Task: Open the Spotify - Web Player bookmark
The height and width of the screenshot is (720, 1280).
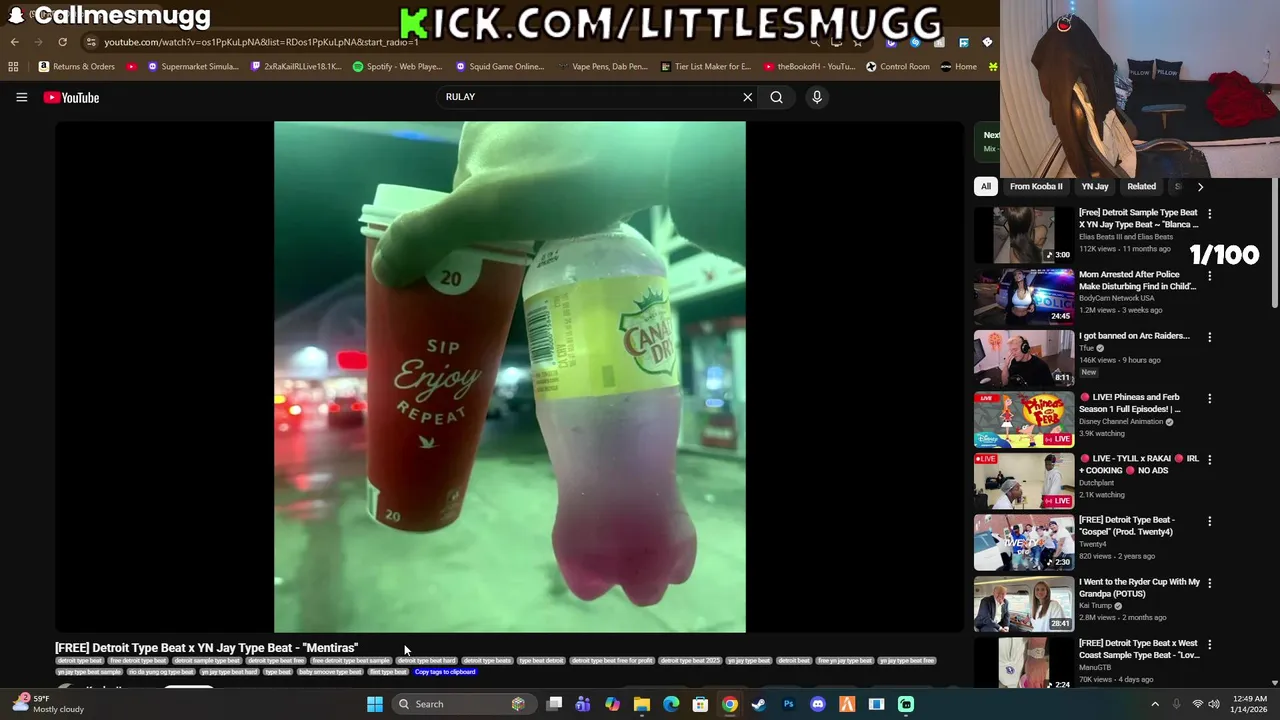Action: [397, 67]
